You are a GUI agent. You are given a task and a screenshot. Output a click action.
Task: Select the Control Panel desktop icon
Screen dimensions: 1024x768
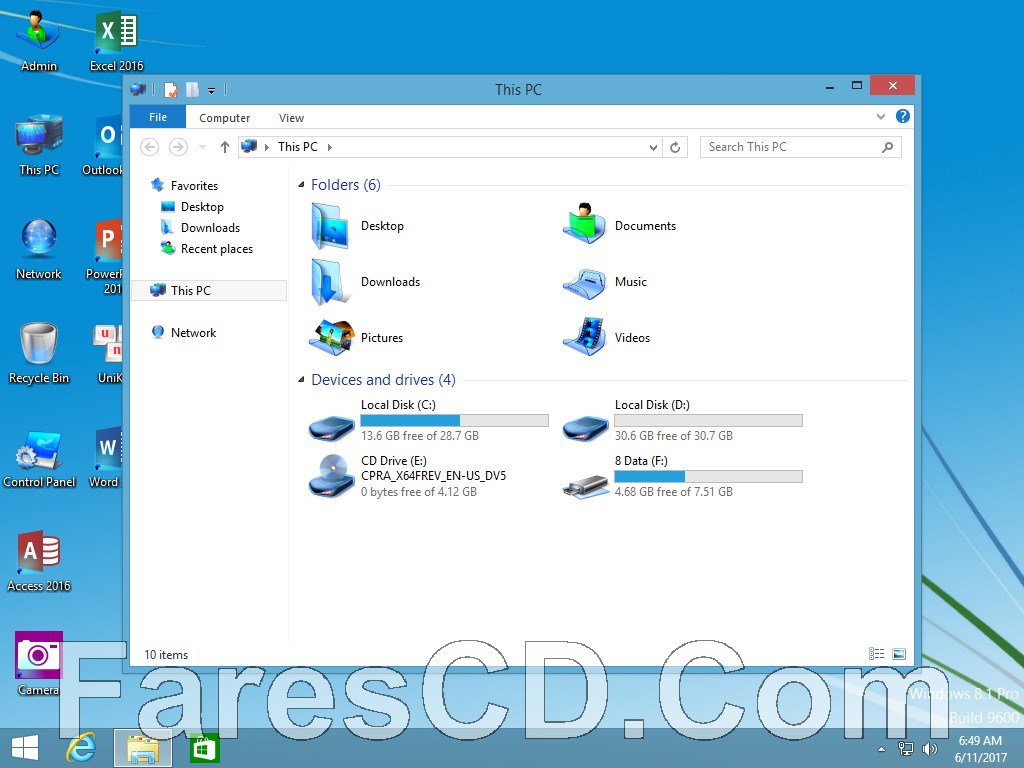[x=39, y=457]
